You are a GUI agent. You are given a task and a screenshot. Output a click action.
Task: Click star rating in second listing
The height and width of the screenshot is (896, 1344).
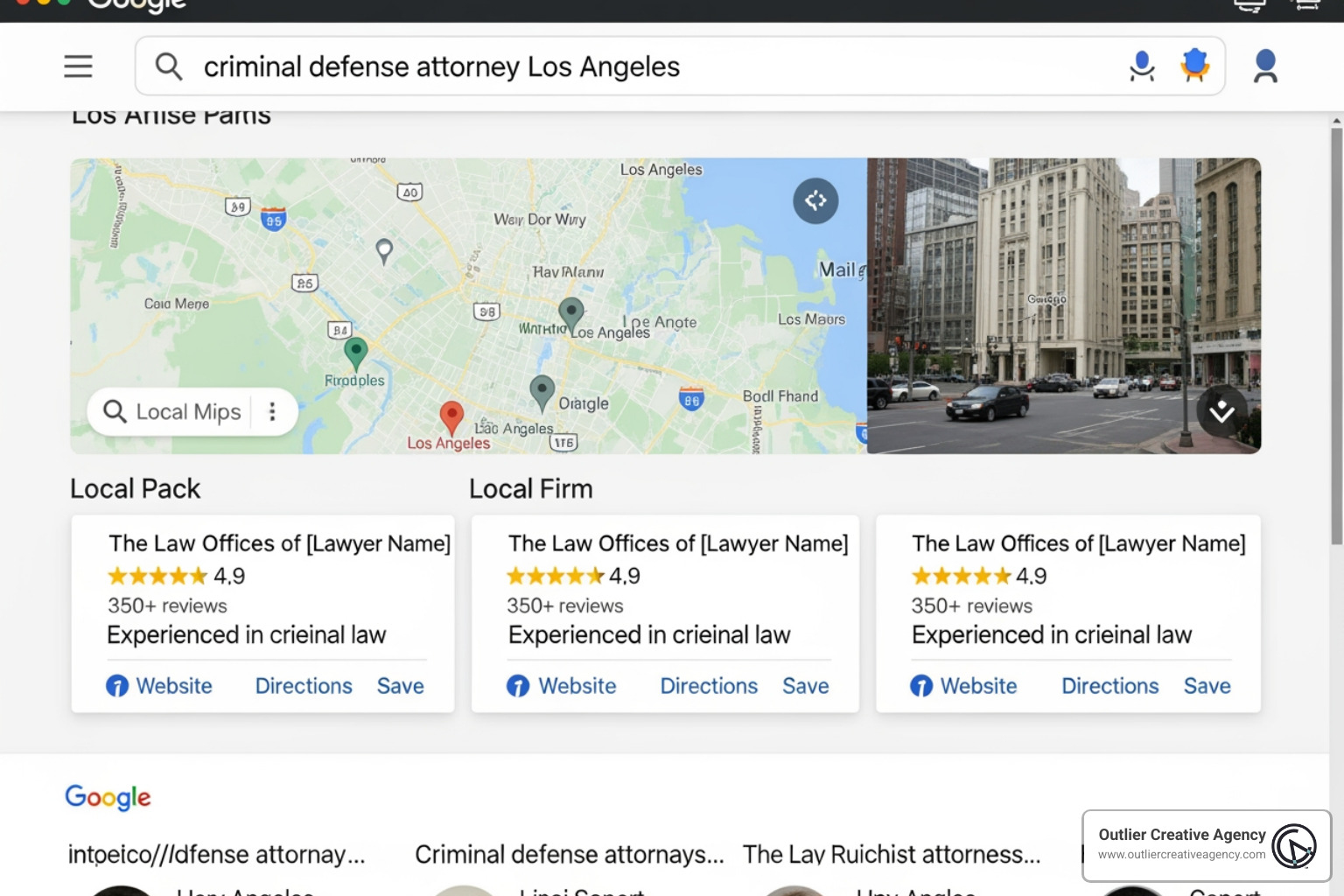pyautogui.click(x=556, y=576)
